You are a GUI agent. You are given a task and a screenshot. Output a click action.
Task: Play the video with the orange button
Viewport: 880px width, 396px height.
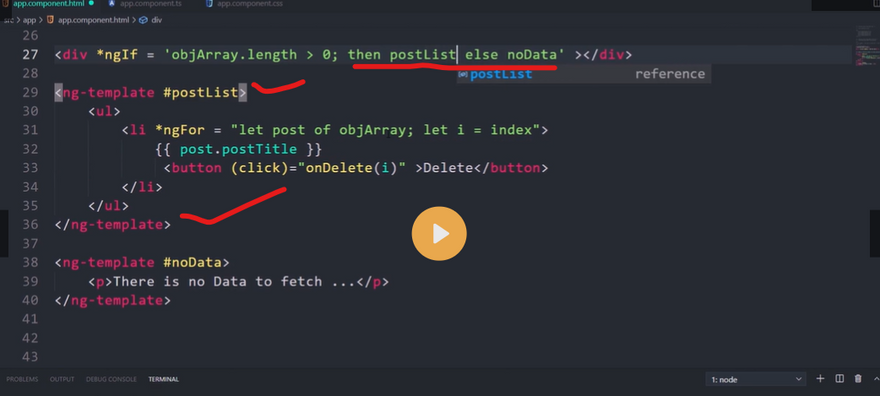coord(439,234)
